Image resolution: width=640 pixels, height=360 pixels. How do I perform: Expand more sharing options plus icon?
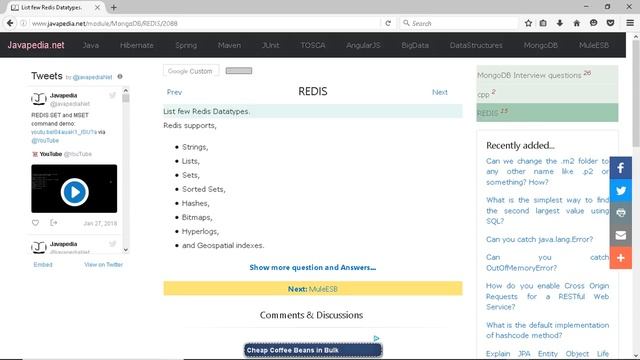(x=621, y=258)
